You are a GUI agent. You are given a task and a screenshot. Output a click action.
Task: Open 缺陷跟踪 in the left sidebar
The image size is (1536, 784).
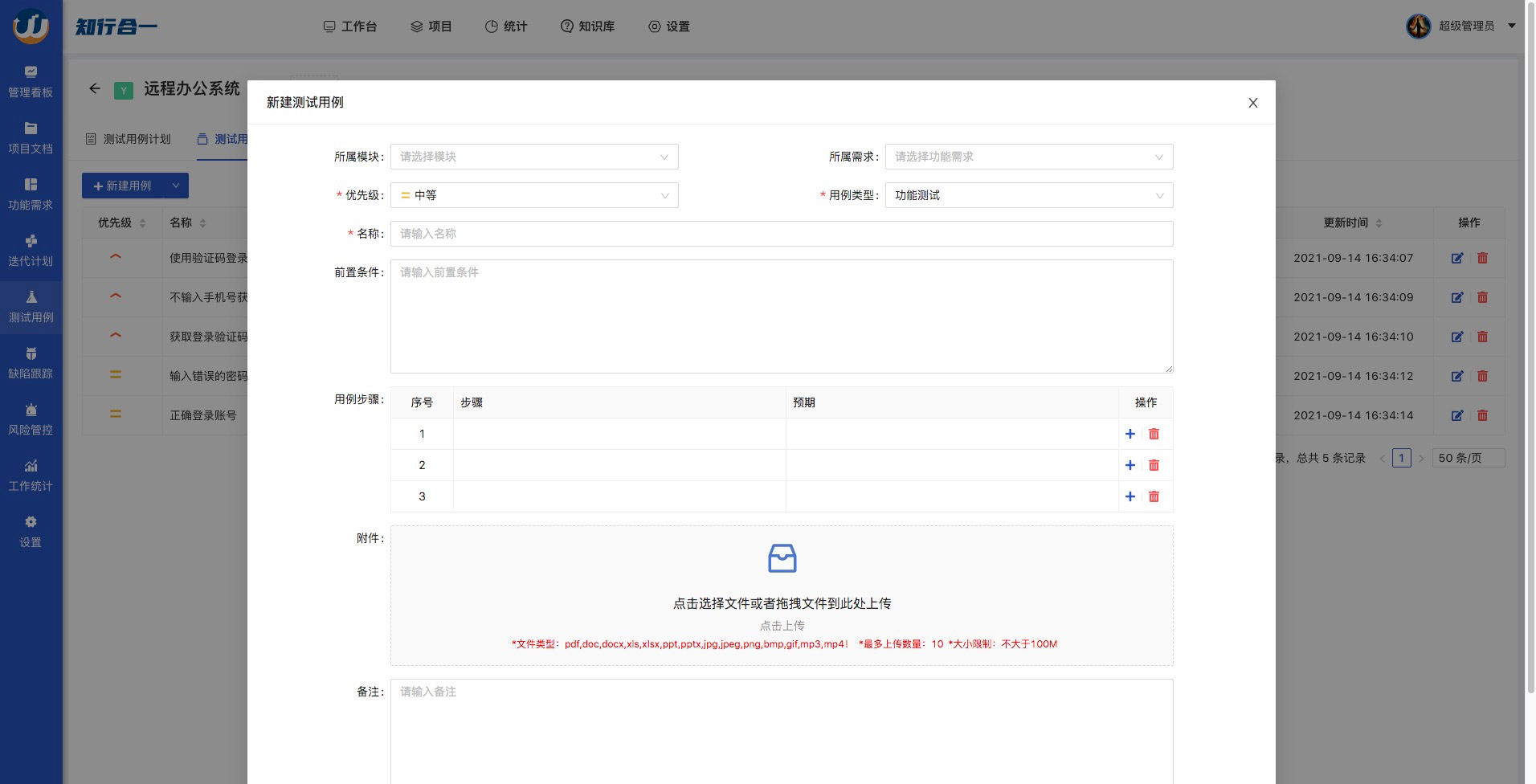pyautogui.click(x=31, y=363)
